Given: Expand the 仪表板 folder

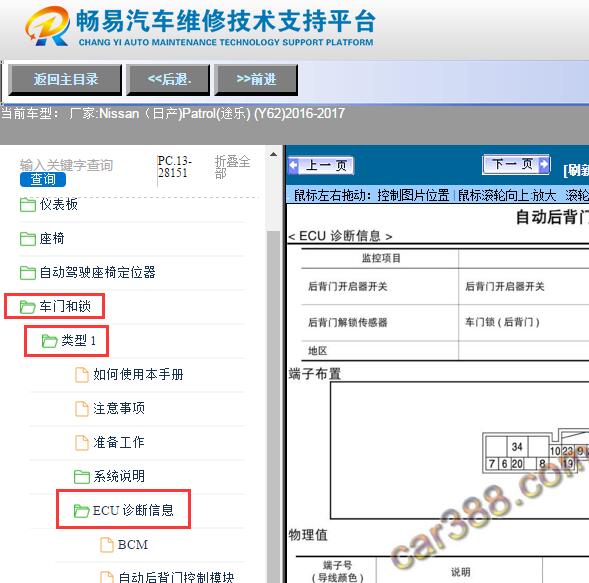Looking at the screenshot, I should 58,204.
